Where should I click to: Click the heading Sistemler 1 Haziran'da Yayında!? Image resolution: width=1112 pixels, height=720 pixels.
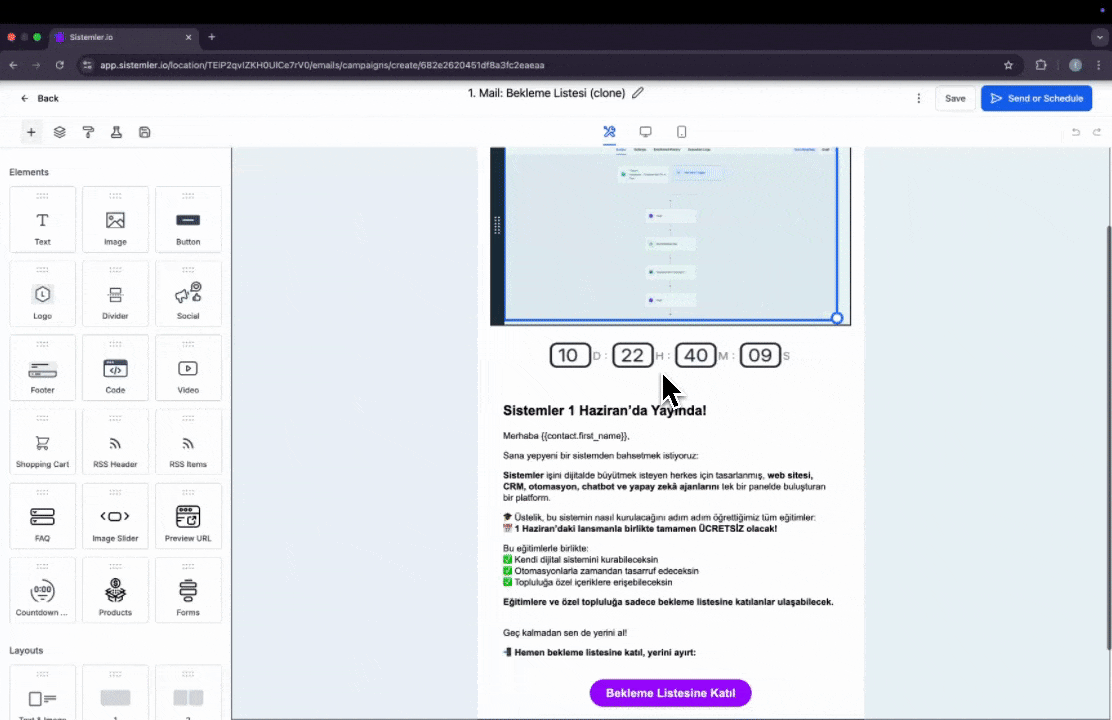(x=604, y=411)
